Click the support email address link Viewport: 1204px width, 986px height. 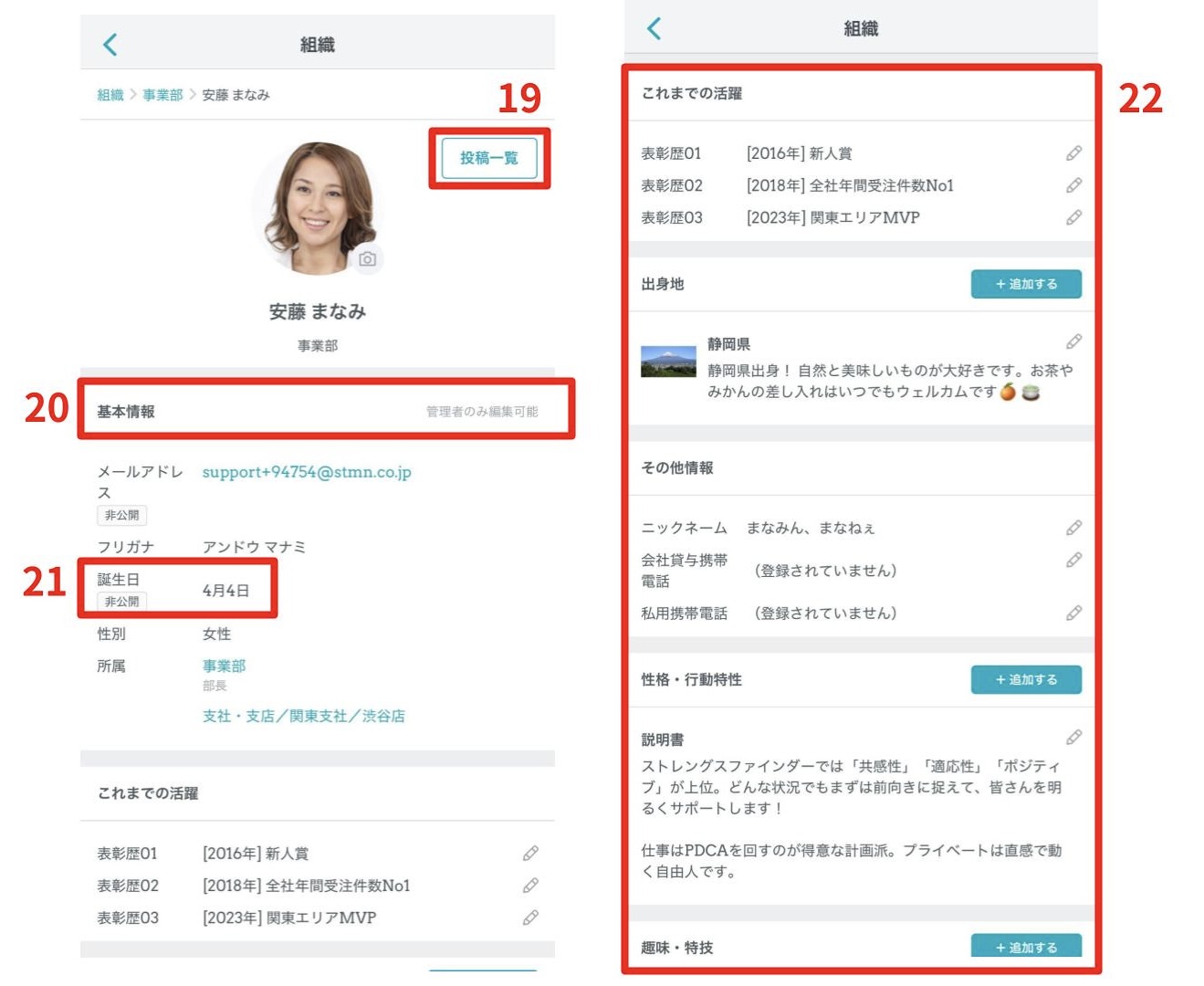307,472
